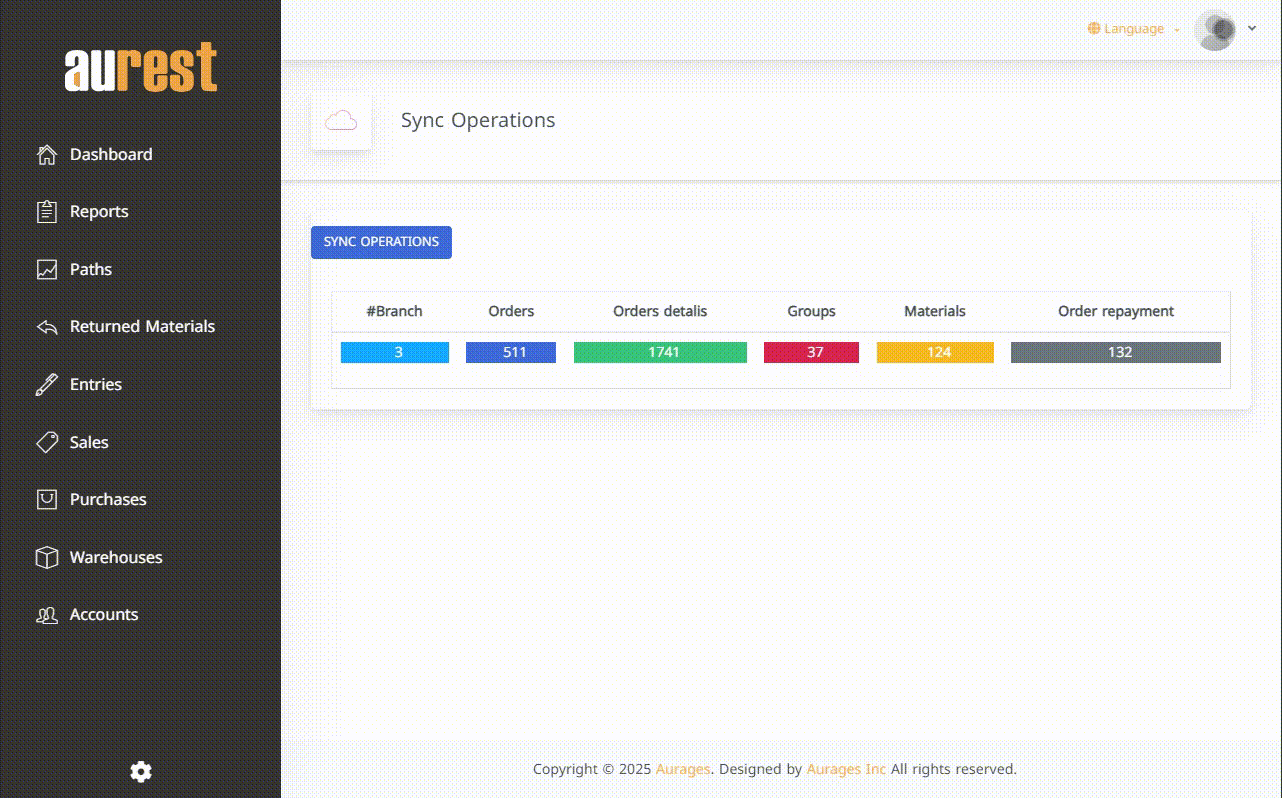This screenshot has height=798, width=1282.
Task: Click the aurest logo
Action: 141,68
